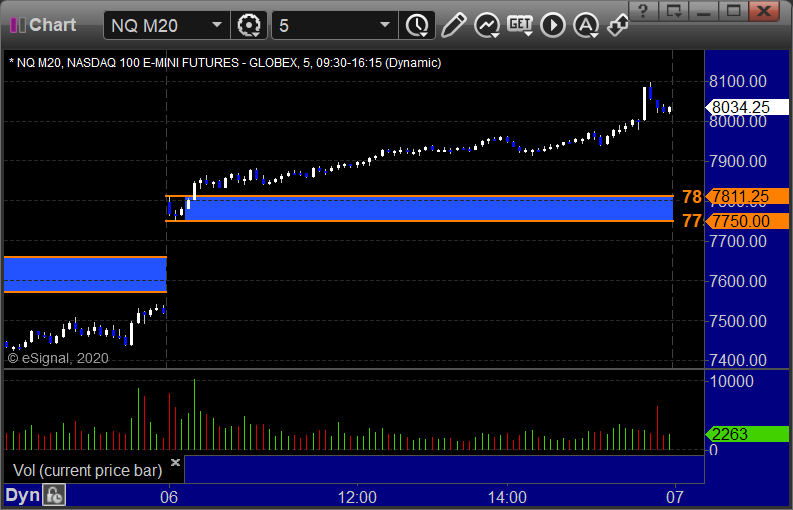Select the blue shaded zone between 7750 and 7811
Viewport: 793px width, 510px height.
(x=429, y=209)
